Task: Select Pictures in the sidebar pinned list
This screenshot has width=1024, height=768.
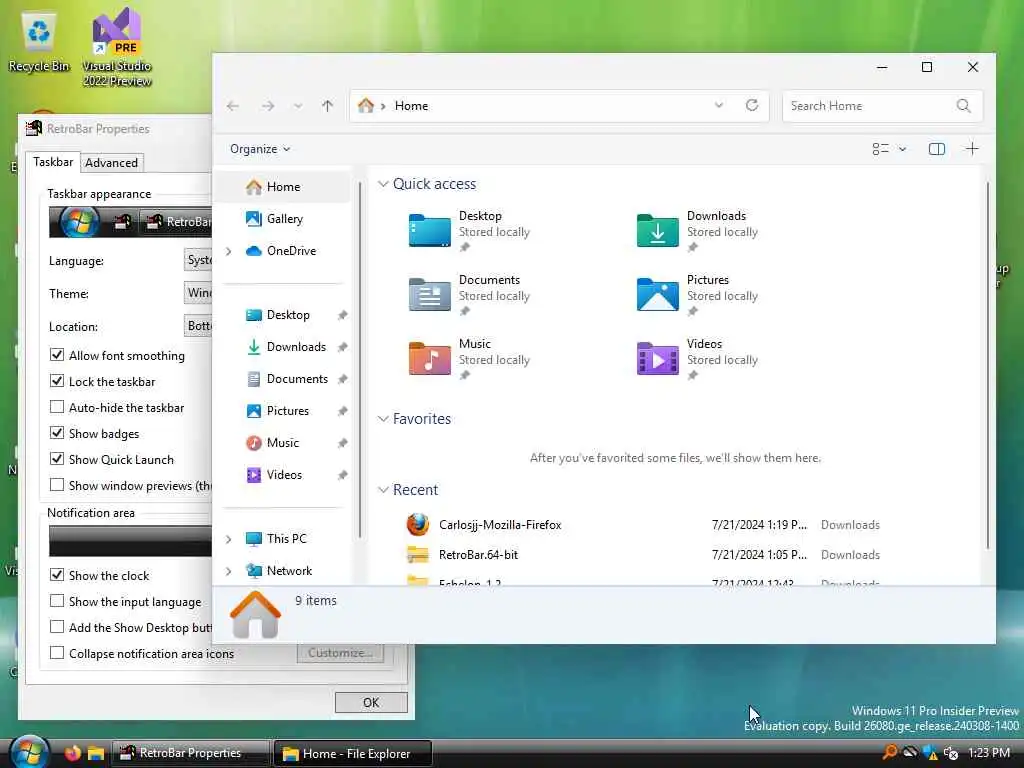Action: [287, 411]
